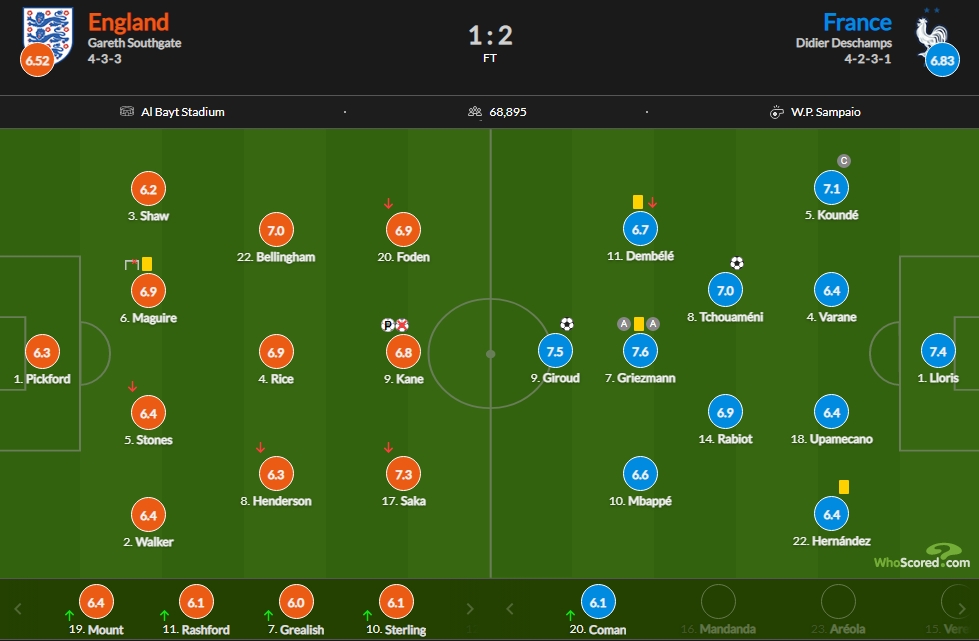Viewport: 979px width, 641px height.
Task: Click the France rooster crest
Action: coord(931,37)
